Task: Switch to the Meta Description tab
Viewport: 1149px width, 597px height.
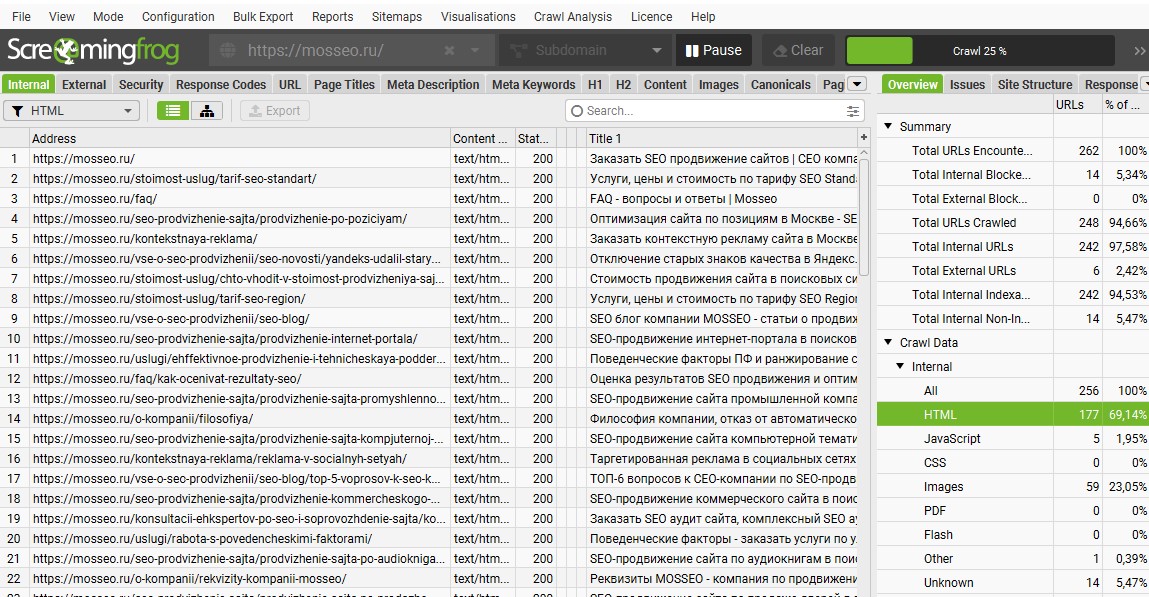Action: 432,84
